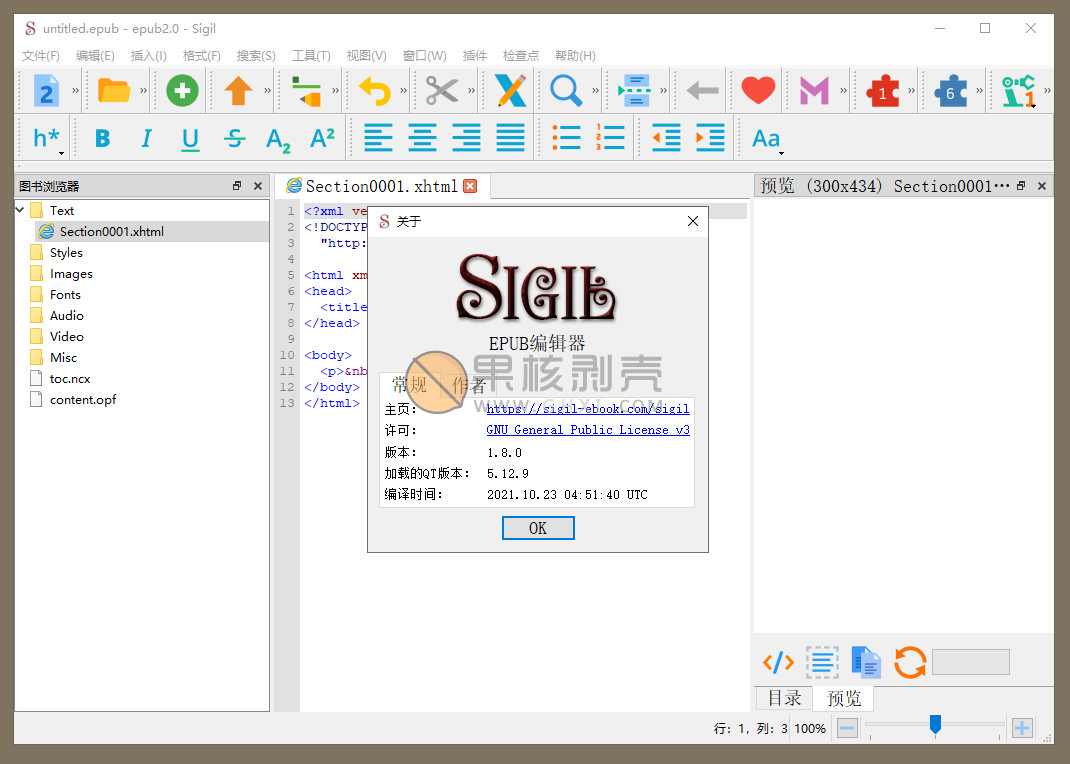1070x764 pixels.
Task: Insert numbered list
Action: click(610, 138)
